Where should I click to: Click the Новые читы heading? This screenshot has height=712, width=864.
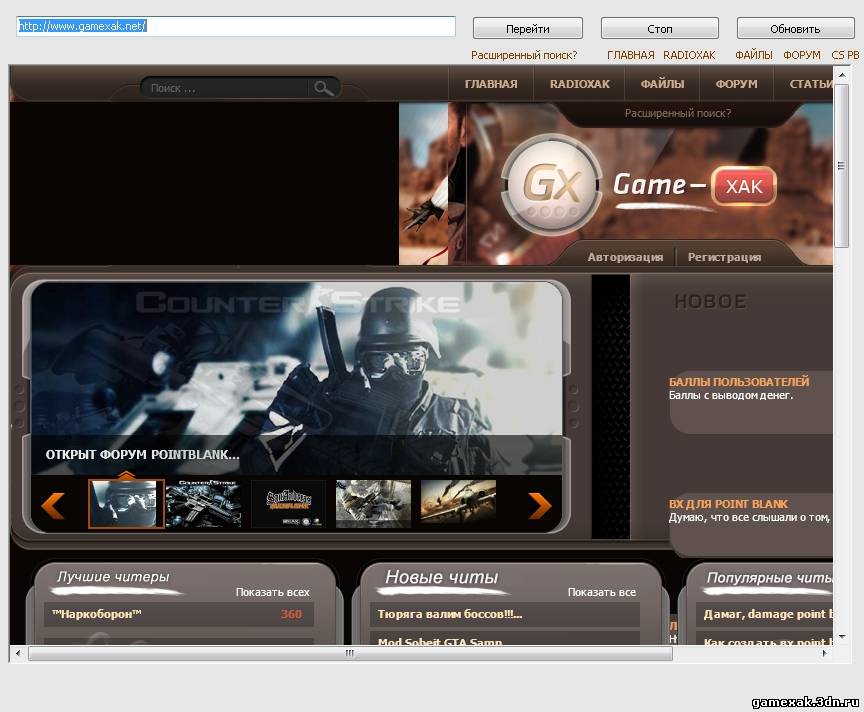click(x=441, y=577)
